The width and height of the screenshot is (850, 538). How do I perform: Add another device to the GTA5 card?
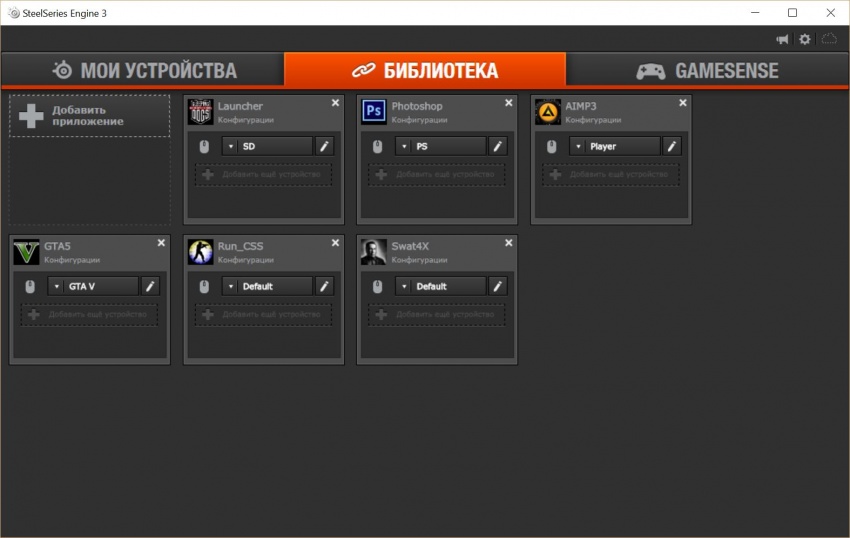(89, 315)
